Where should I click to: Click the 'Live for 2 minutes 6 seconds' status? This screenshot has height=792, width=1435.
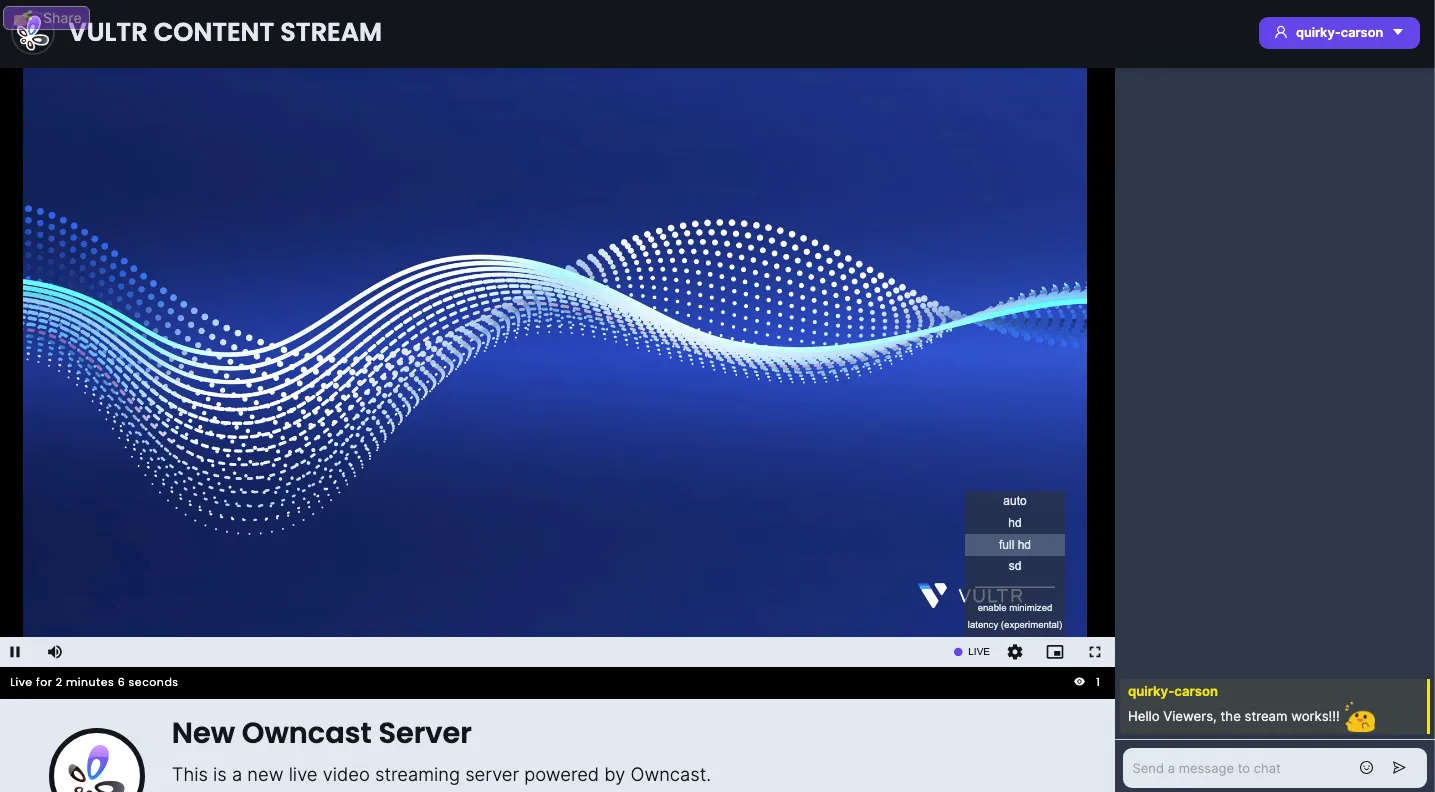coord(94,682)
